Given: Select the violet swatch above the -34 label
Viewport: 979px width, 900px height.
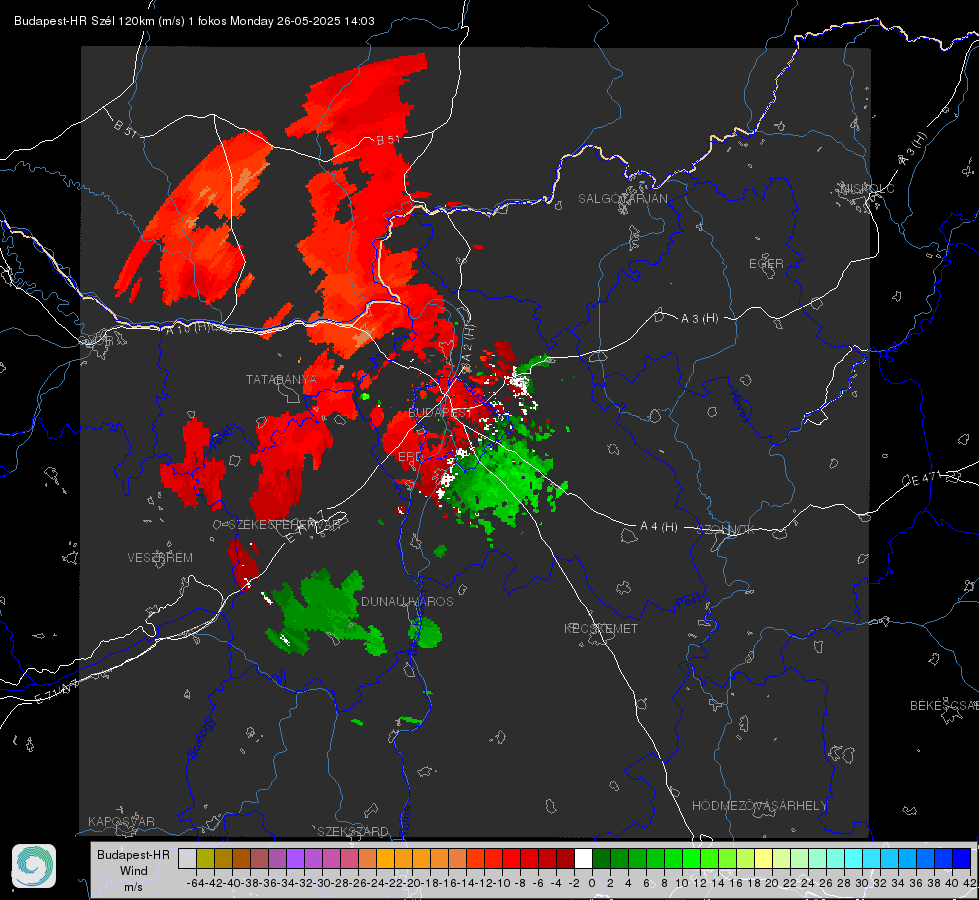Looking at the screenshot, I should [x=295, y=859].
